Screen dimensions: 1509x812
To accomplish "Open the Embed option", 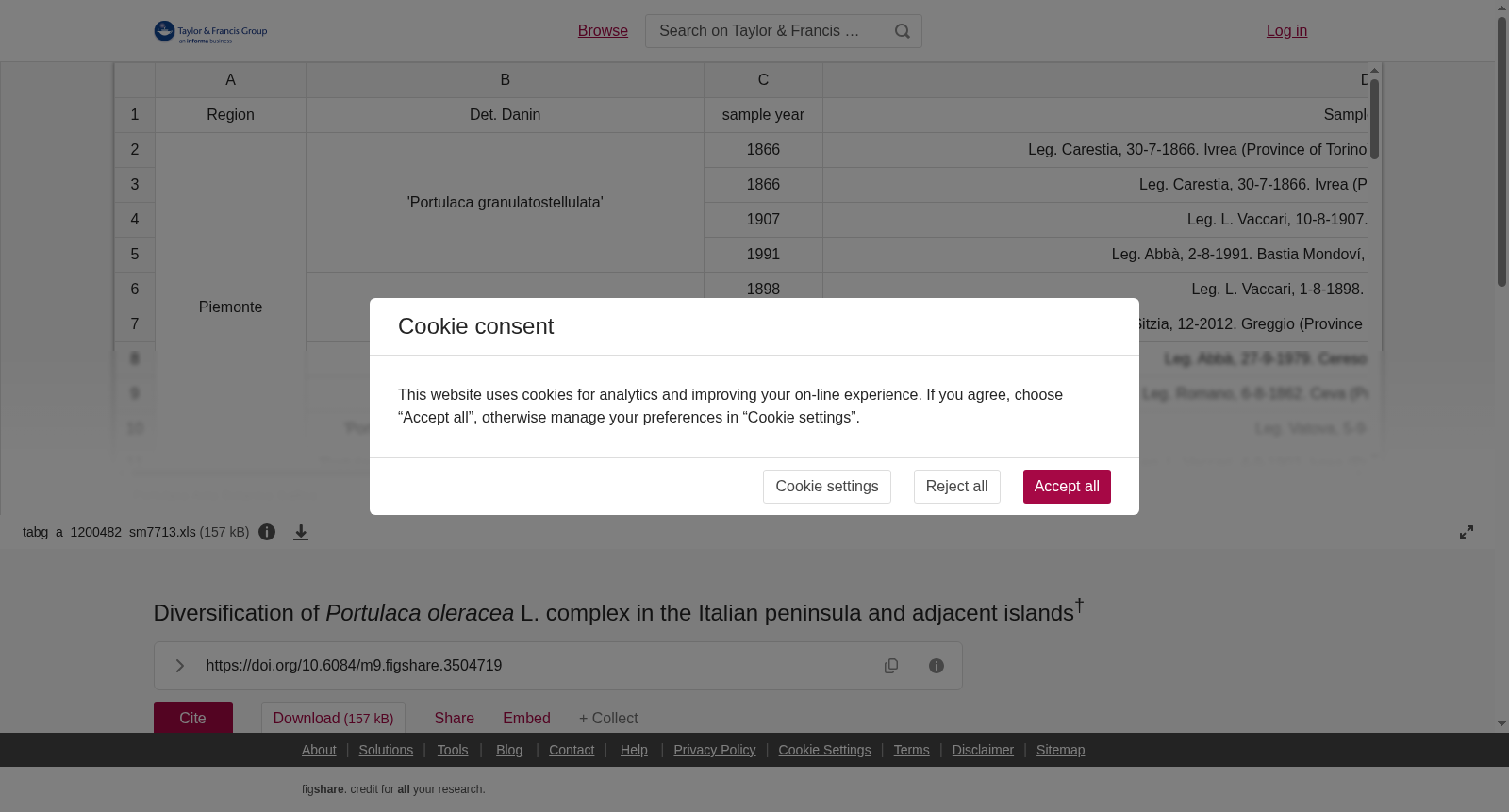I will tap(526, 719).
